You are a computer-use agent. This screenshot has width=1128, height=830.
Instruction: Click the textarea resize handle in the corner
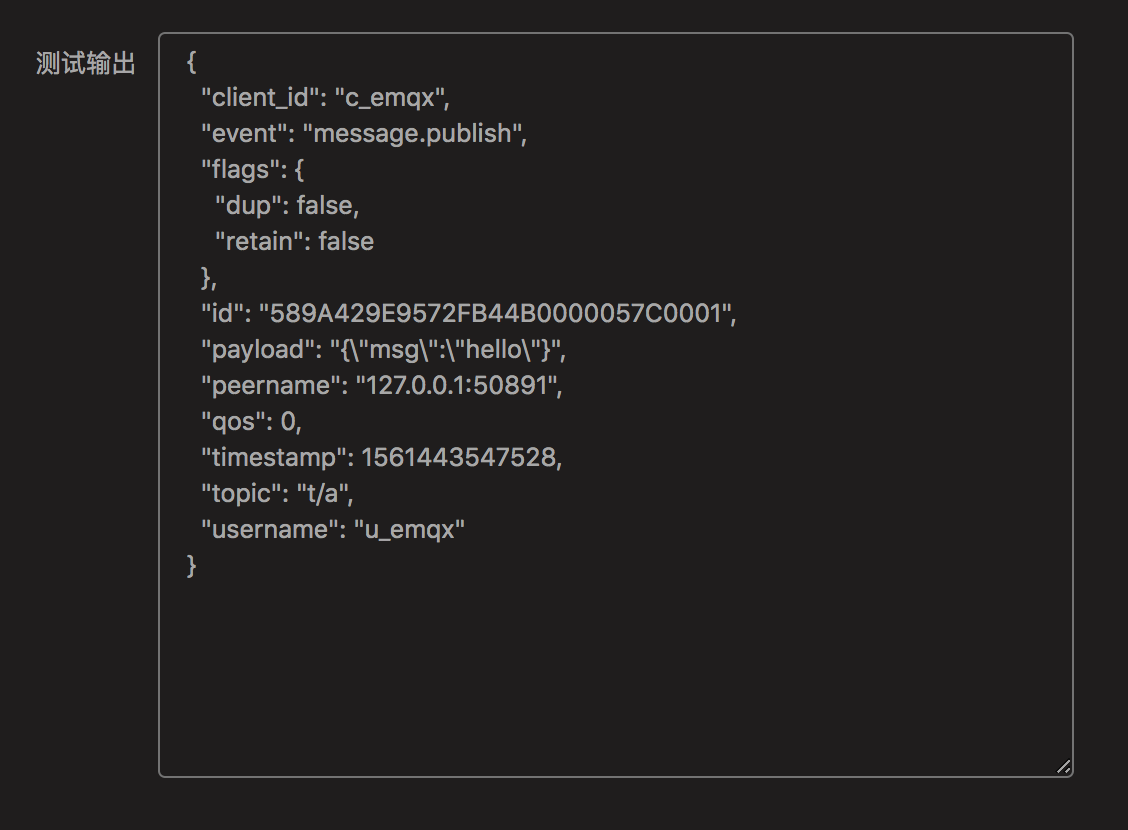coord(1063,767)
